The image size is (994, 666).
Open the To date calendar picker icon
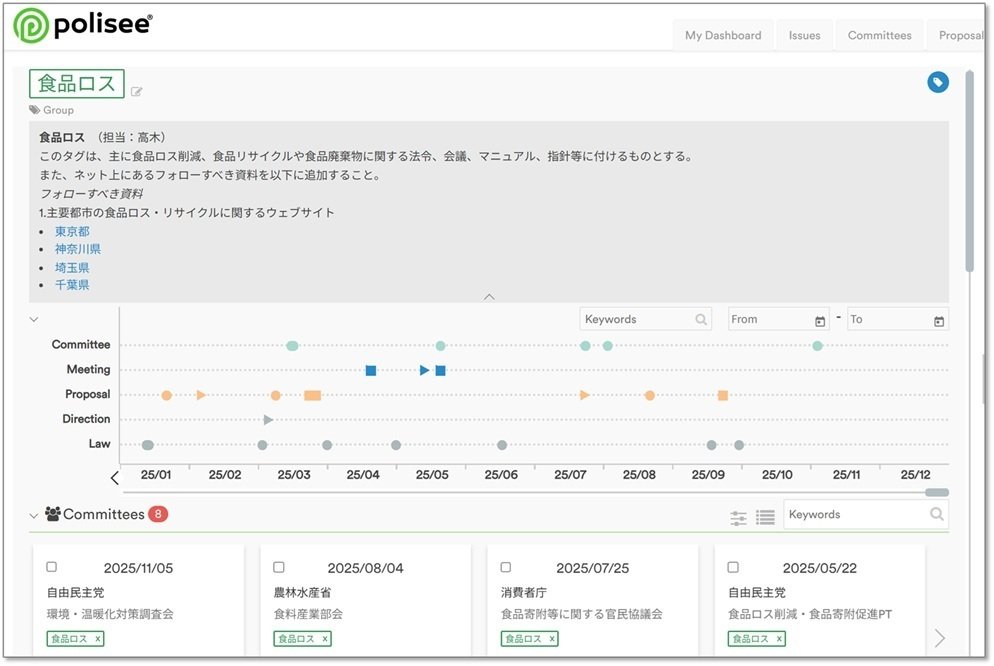[938, 321]
